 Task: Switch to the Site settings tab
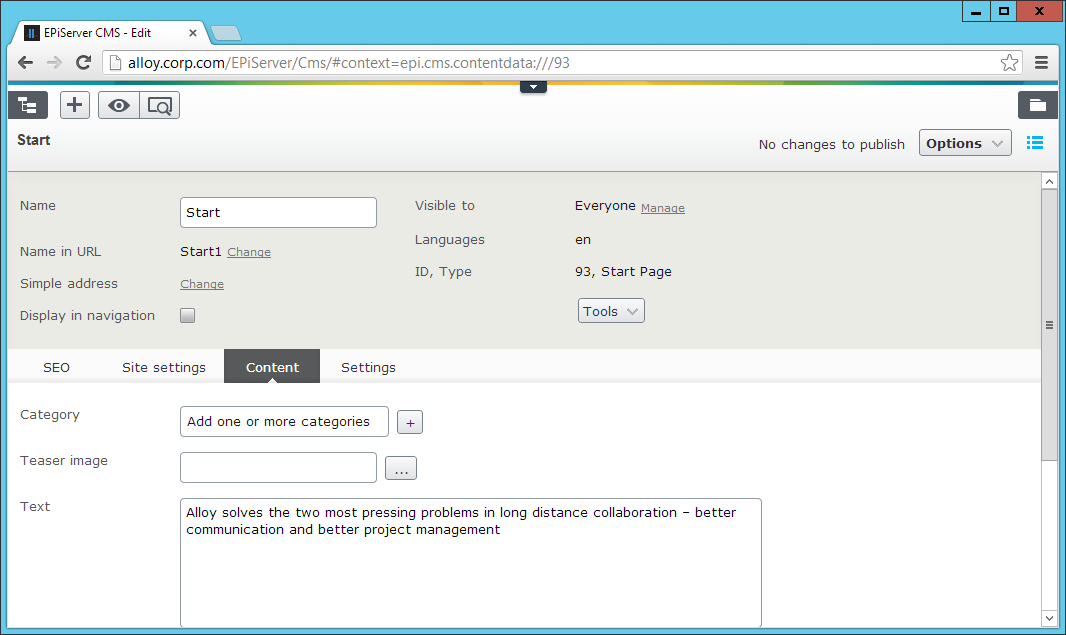(164, 367)
